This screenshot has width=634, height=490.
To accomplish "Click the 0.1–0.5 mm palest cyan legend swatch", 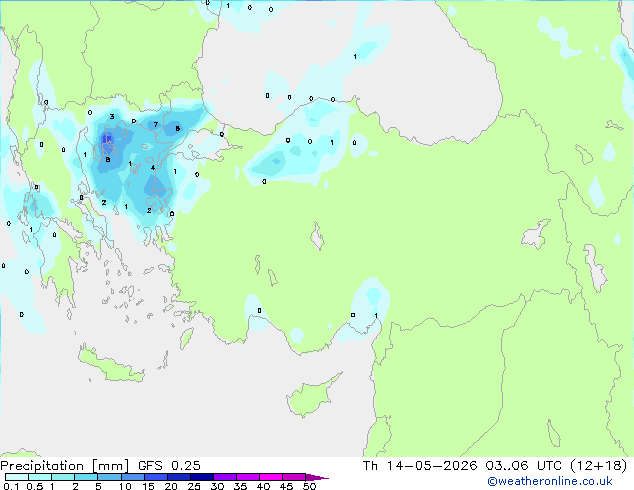I will click(17, 477).
